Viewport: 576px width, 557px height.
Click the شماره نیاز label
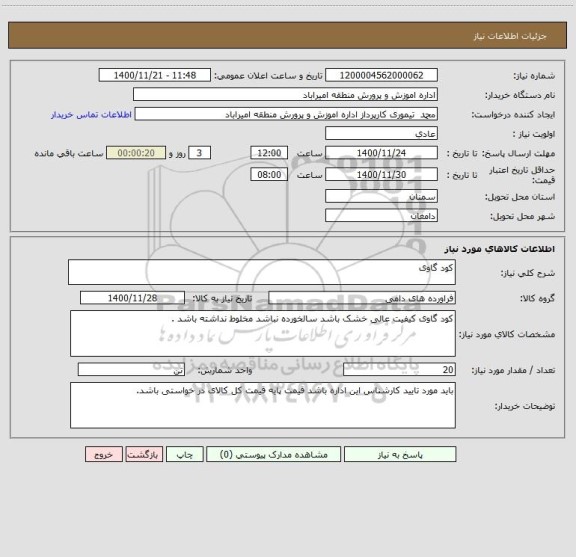[534, 76]
